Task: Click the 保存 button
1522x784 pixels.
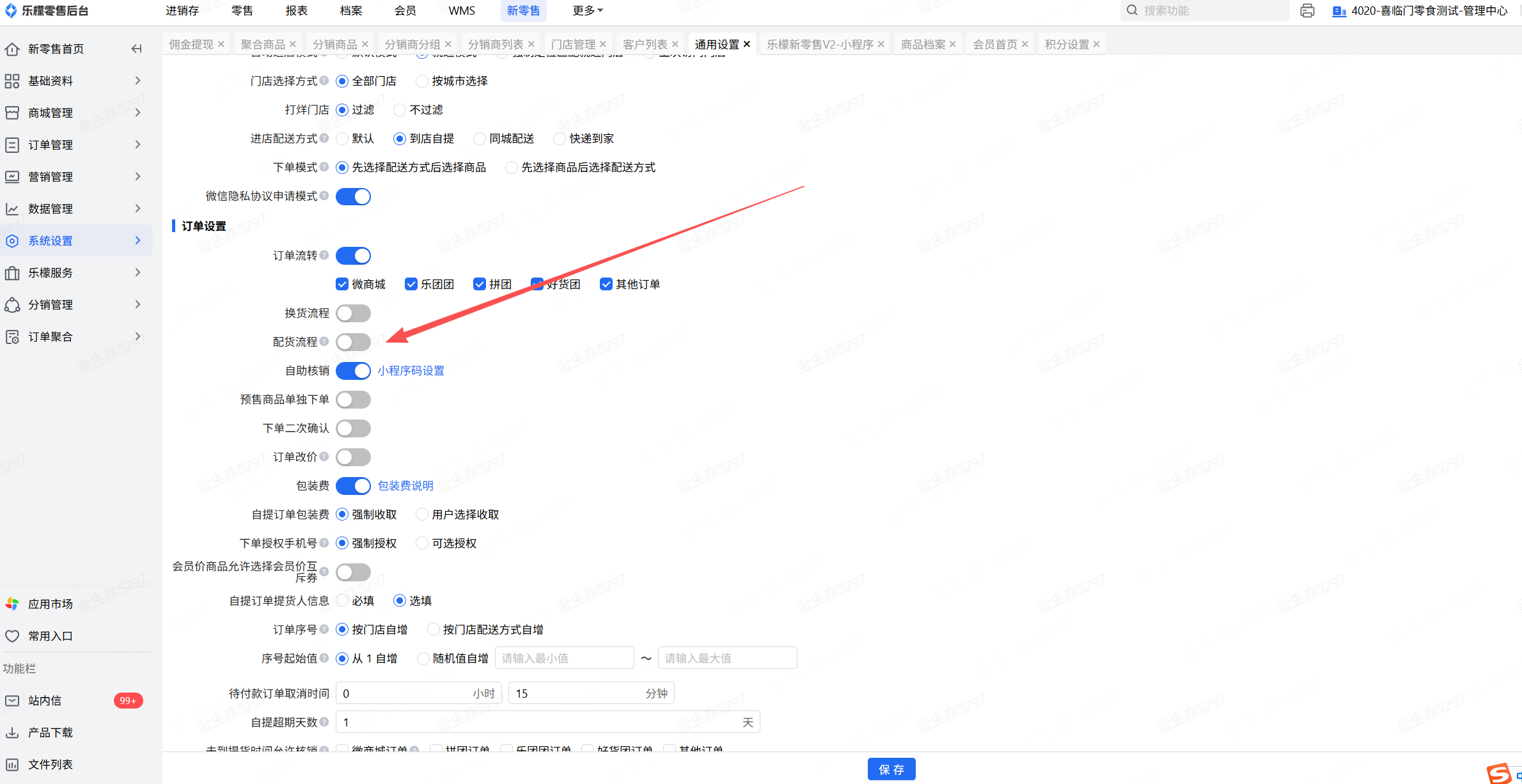Action: pyautogui.click(x=891, y=769)
